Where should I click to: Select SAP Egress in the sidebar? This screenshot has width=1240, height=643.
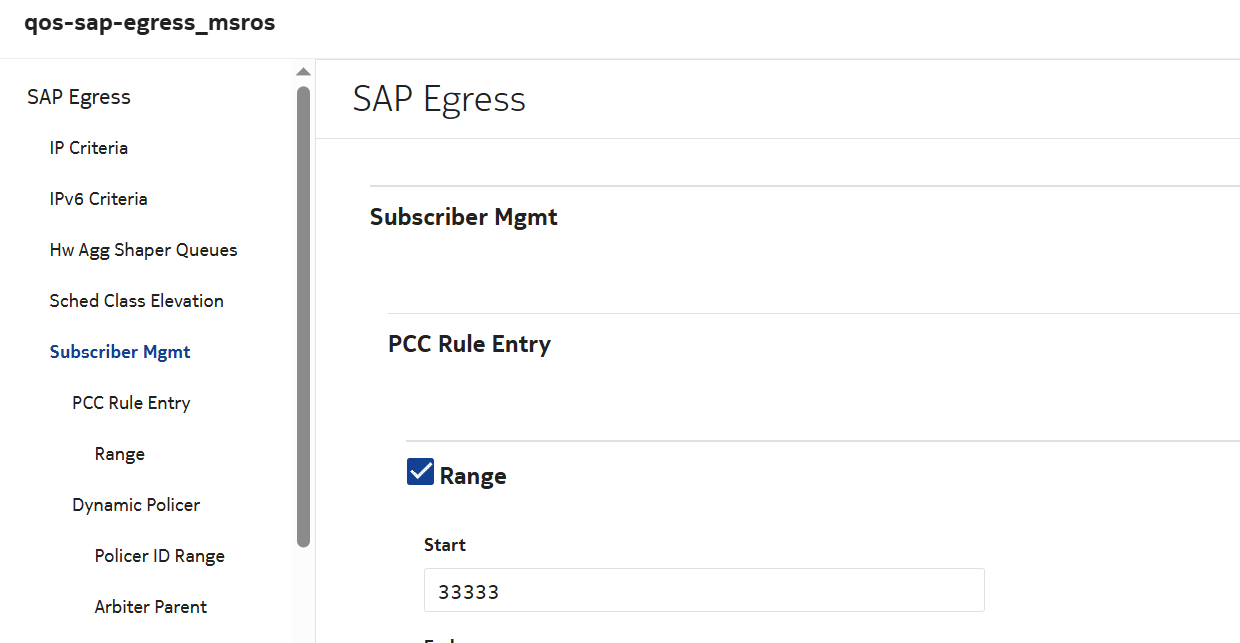coord(79,97)
